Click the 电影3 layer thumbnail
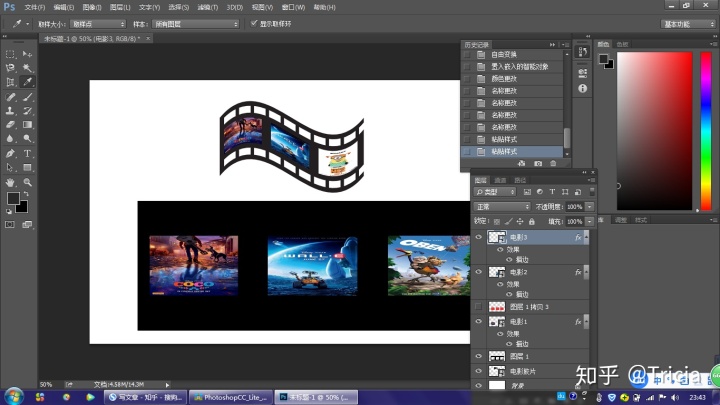Image resolution: width=720 pixels, height=405 pixels. pyautogui.click(x=497, y=237)
